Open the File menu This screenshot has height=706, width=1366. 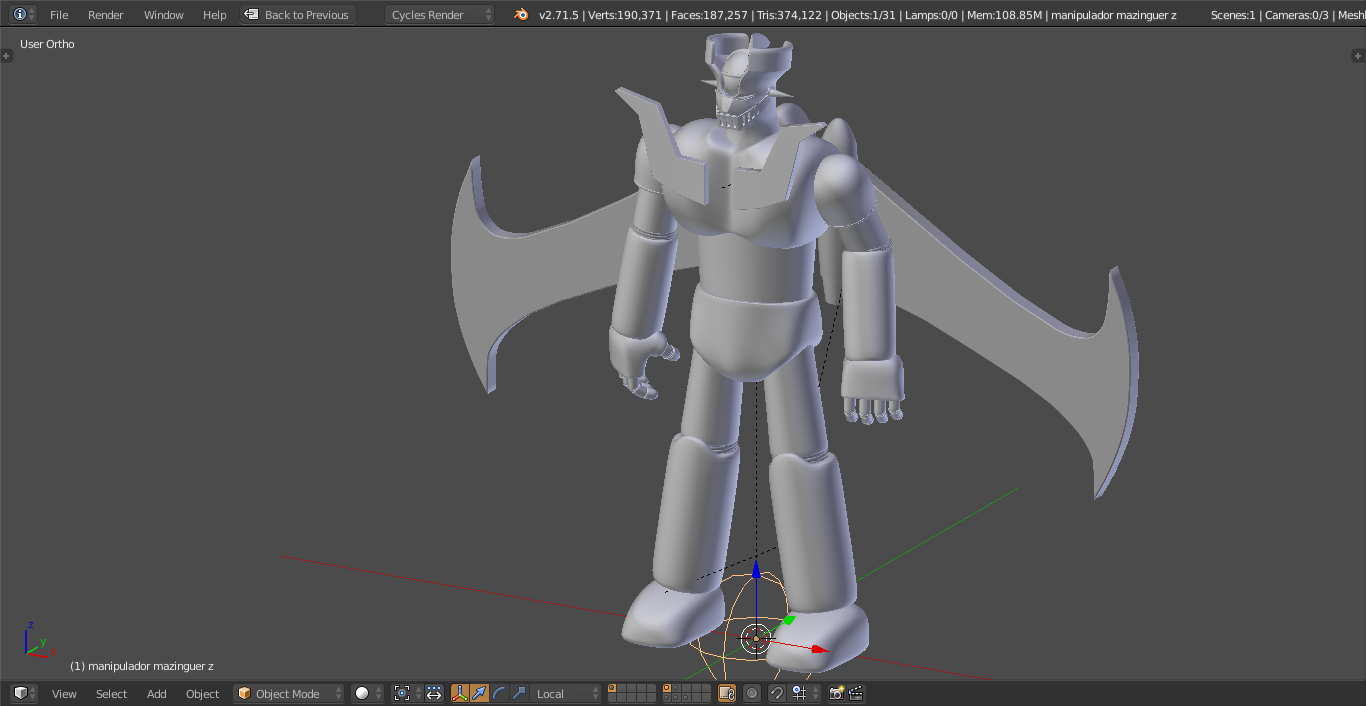(x=59, y=15)
